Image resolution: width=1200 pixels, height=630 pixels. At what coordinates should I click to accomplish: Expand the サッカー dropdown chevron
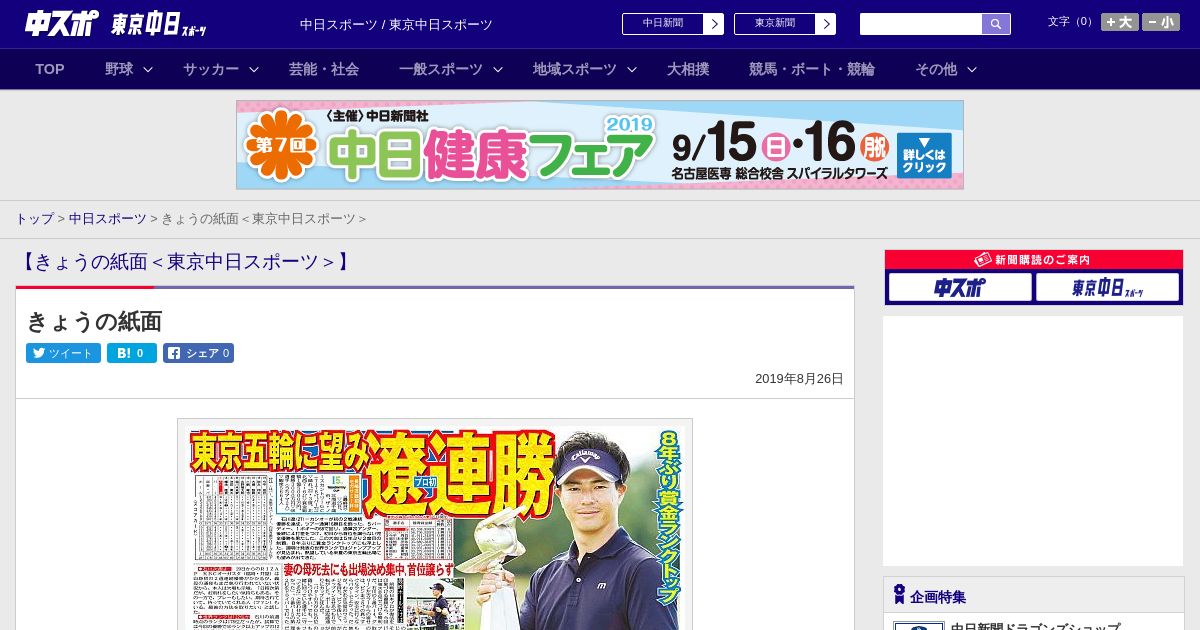254,69
